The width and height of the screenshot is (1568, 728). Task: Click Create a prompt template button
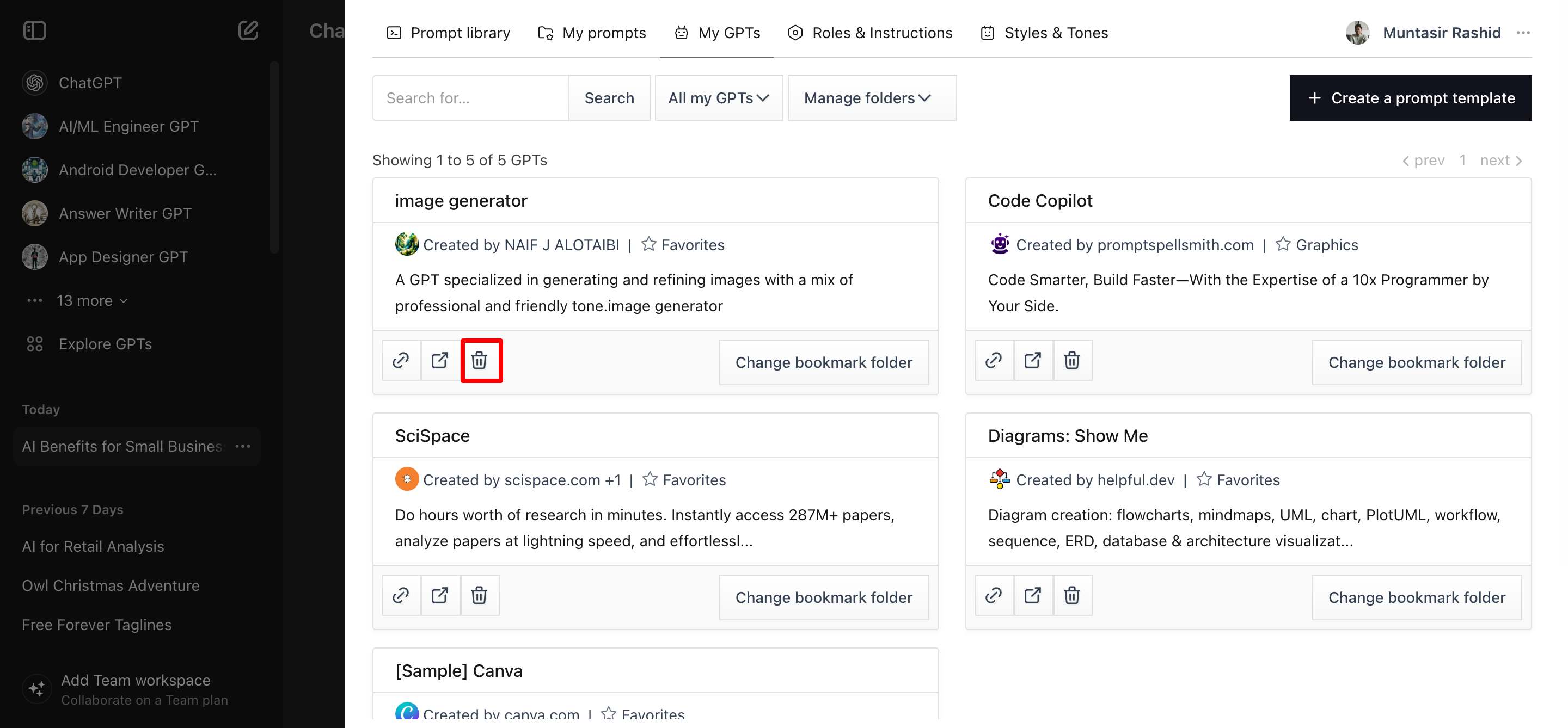[1410, 98]
